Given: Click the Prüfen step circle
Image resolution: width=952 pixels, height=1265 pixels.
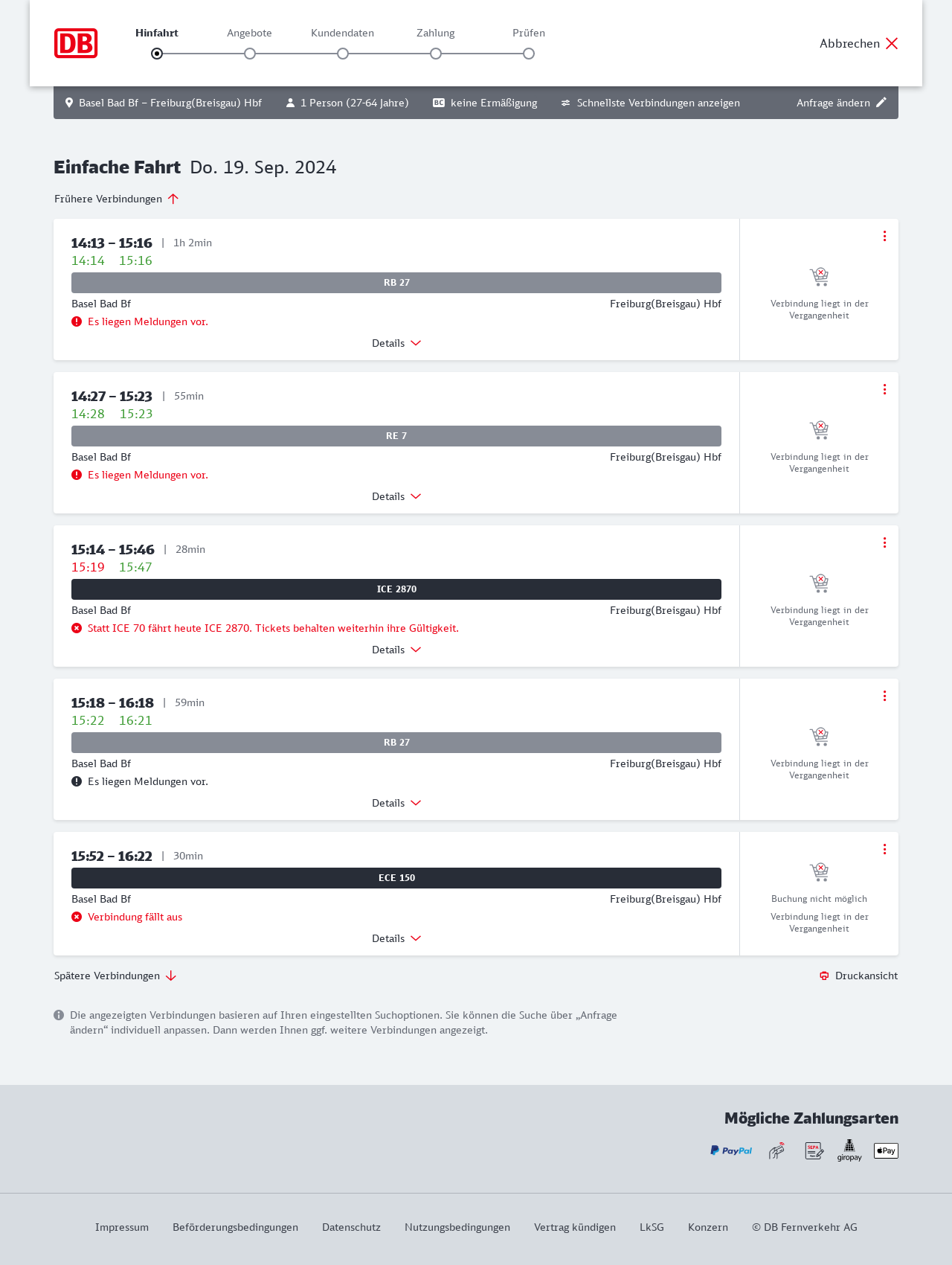Looking at the screenshot, I should coord(529,54).
